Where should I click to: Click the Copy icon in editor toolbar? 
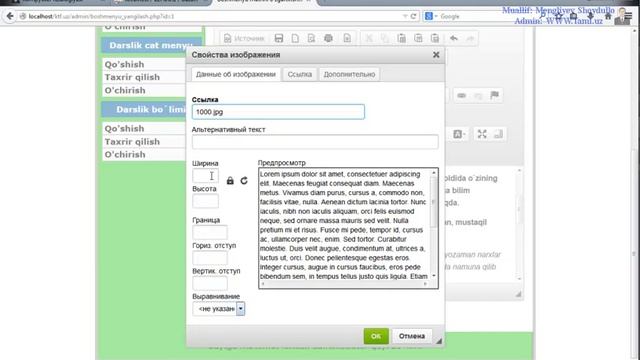[385, 38]
